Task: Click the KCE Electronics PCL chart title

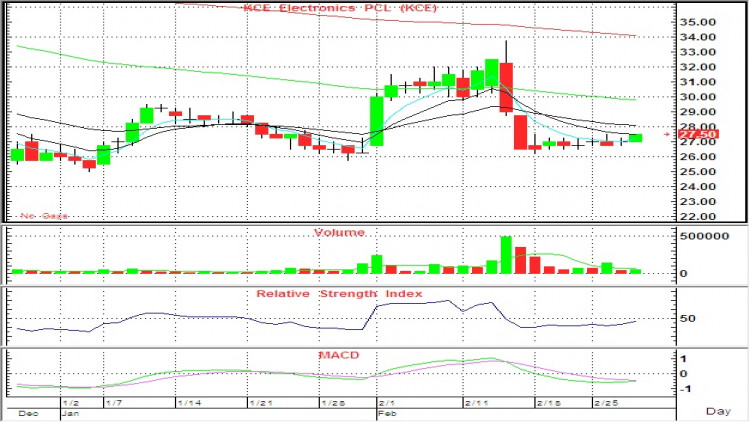Action: (326, 9)
